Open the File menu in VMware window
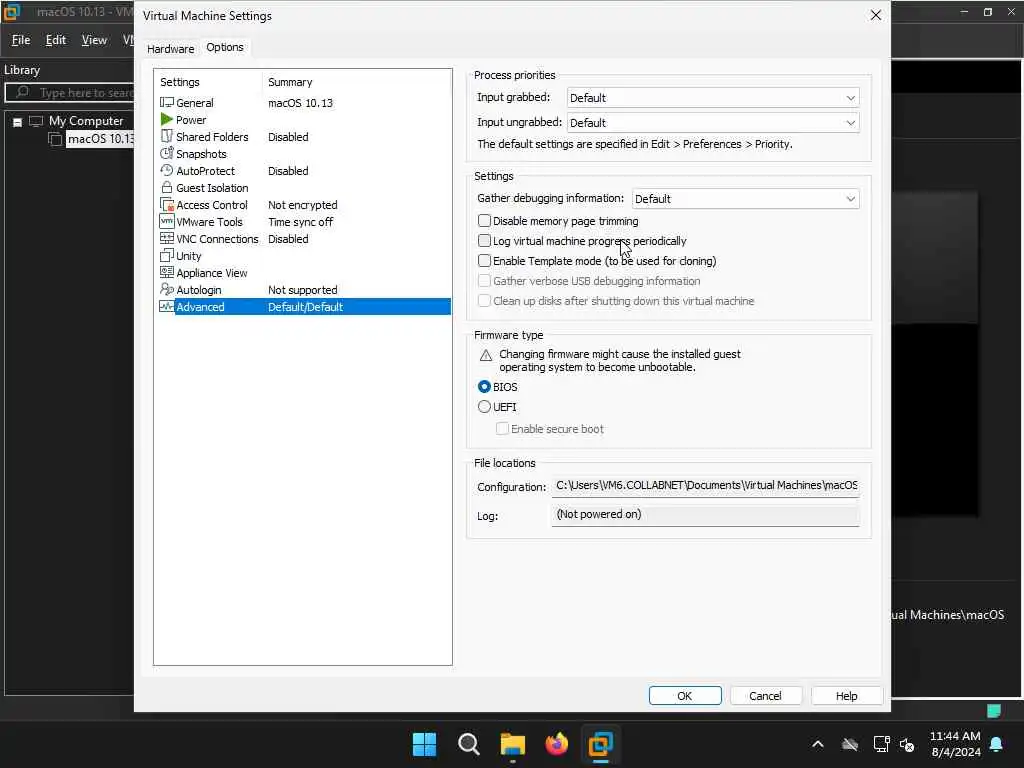The image size is (1024, 768). 21,40
